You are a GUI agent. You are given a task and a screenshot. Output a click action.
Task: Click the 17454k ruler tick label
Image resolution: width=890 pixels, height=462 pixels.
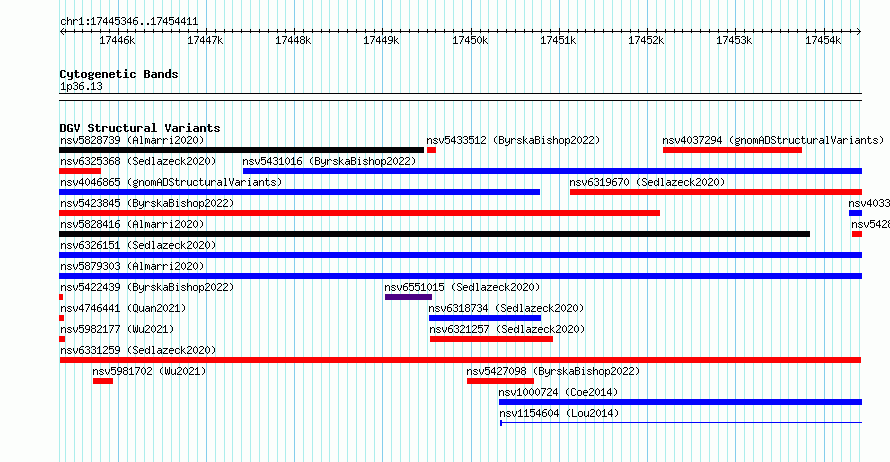click(823, 40)
